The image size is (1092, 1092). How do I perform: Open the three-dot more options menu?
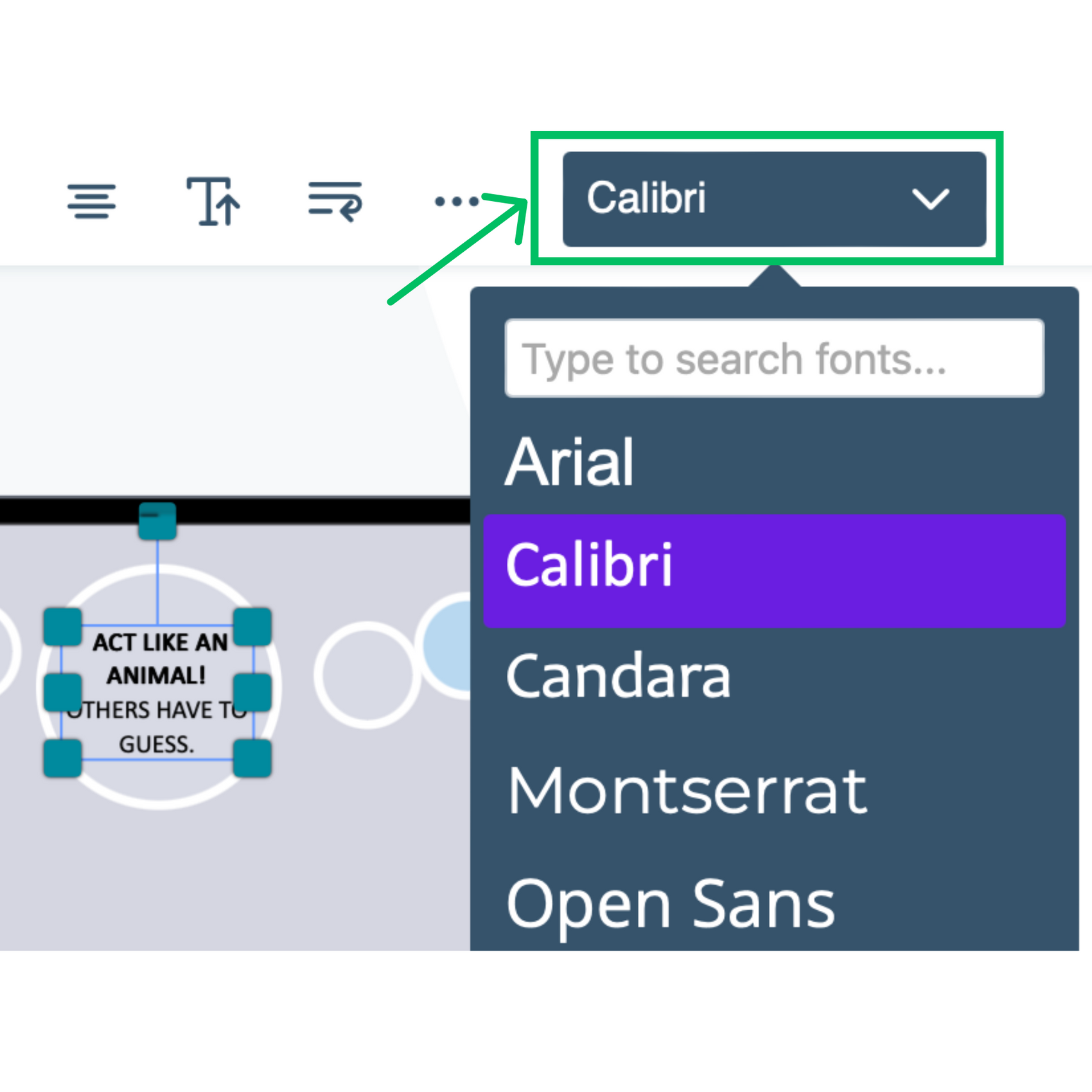(x=457, y=202)
